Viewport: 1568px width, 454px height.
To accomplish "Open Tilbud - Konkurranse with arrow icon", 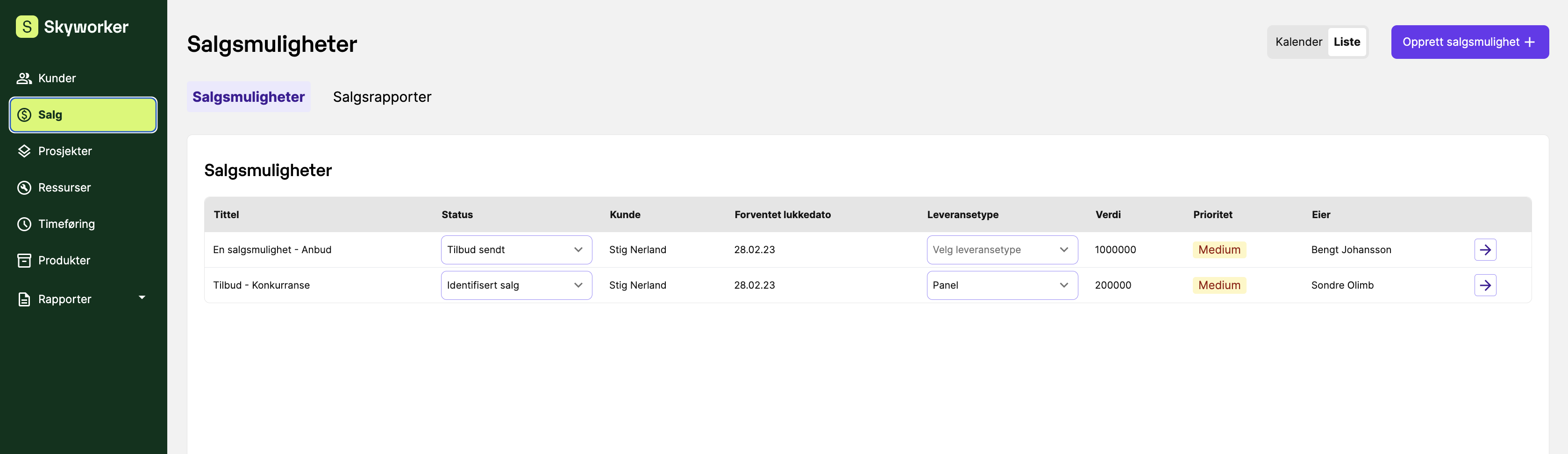I will click(x=1485, y=285).
